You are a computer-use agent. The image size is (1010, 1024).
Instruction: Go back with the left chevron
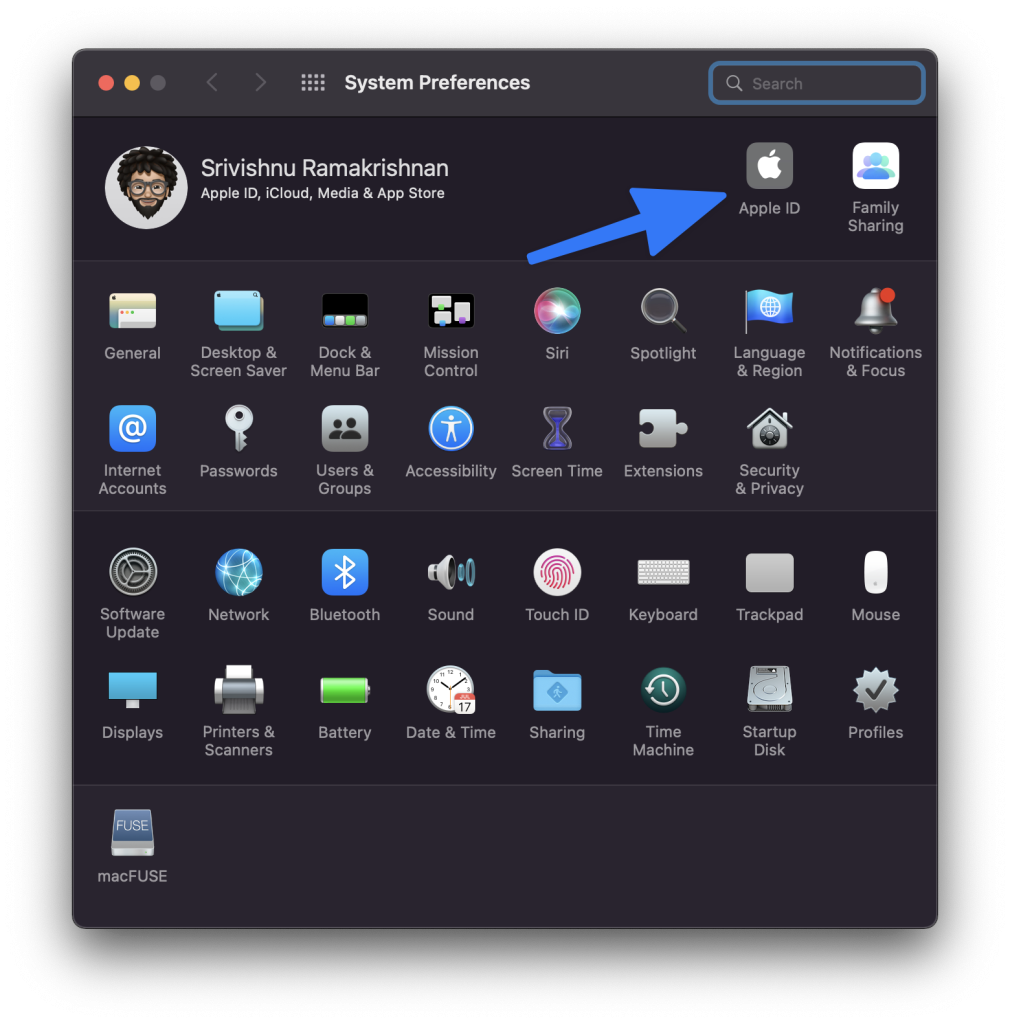tap(212, 82)
